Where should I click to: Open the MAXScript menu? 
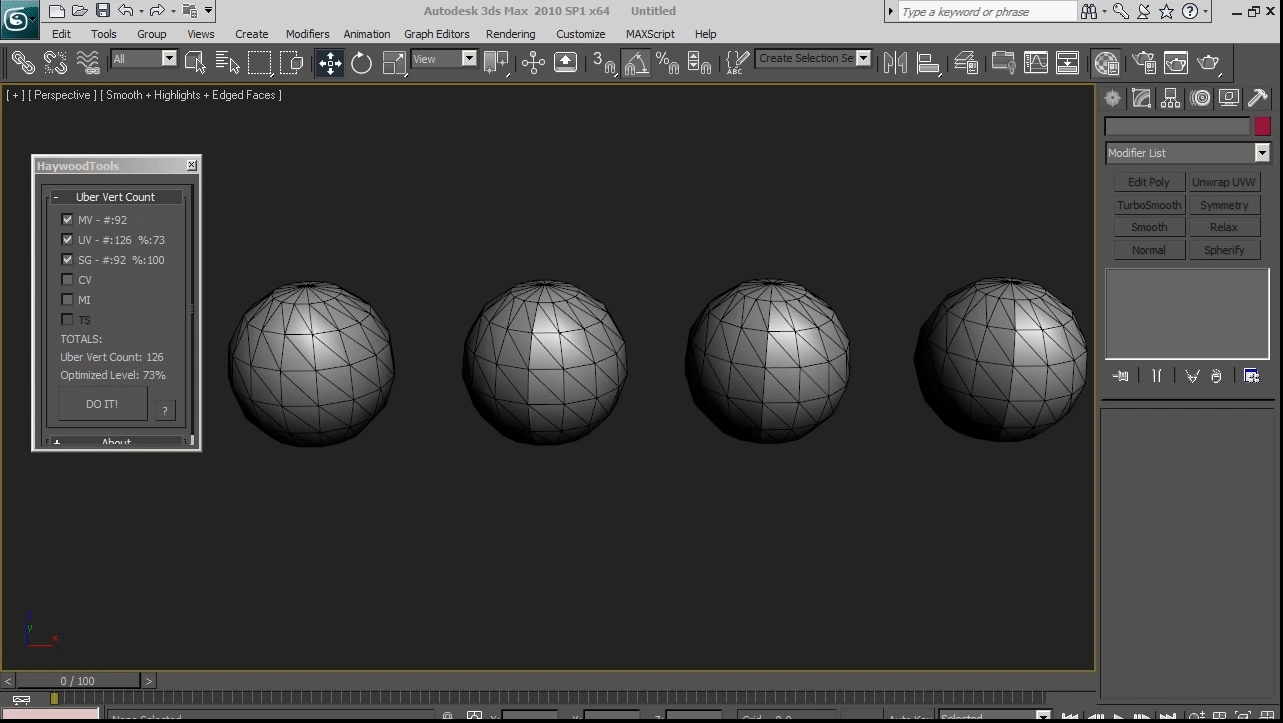click(650, 34)
